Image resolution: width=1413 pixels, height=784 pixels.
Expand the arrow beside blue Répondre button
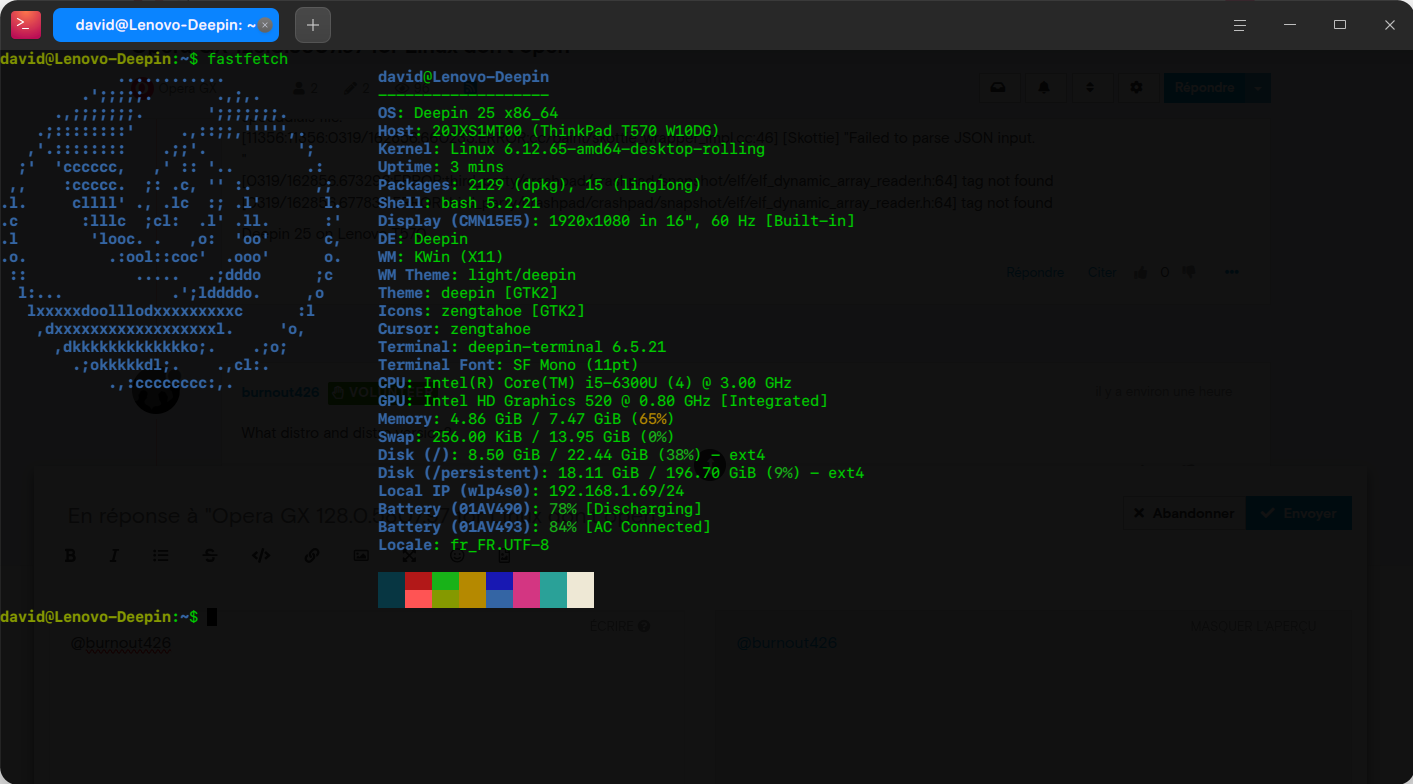1259,88
